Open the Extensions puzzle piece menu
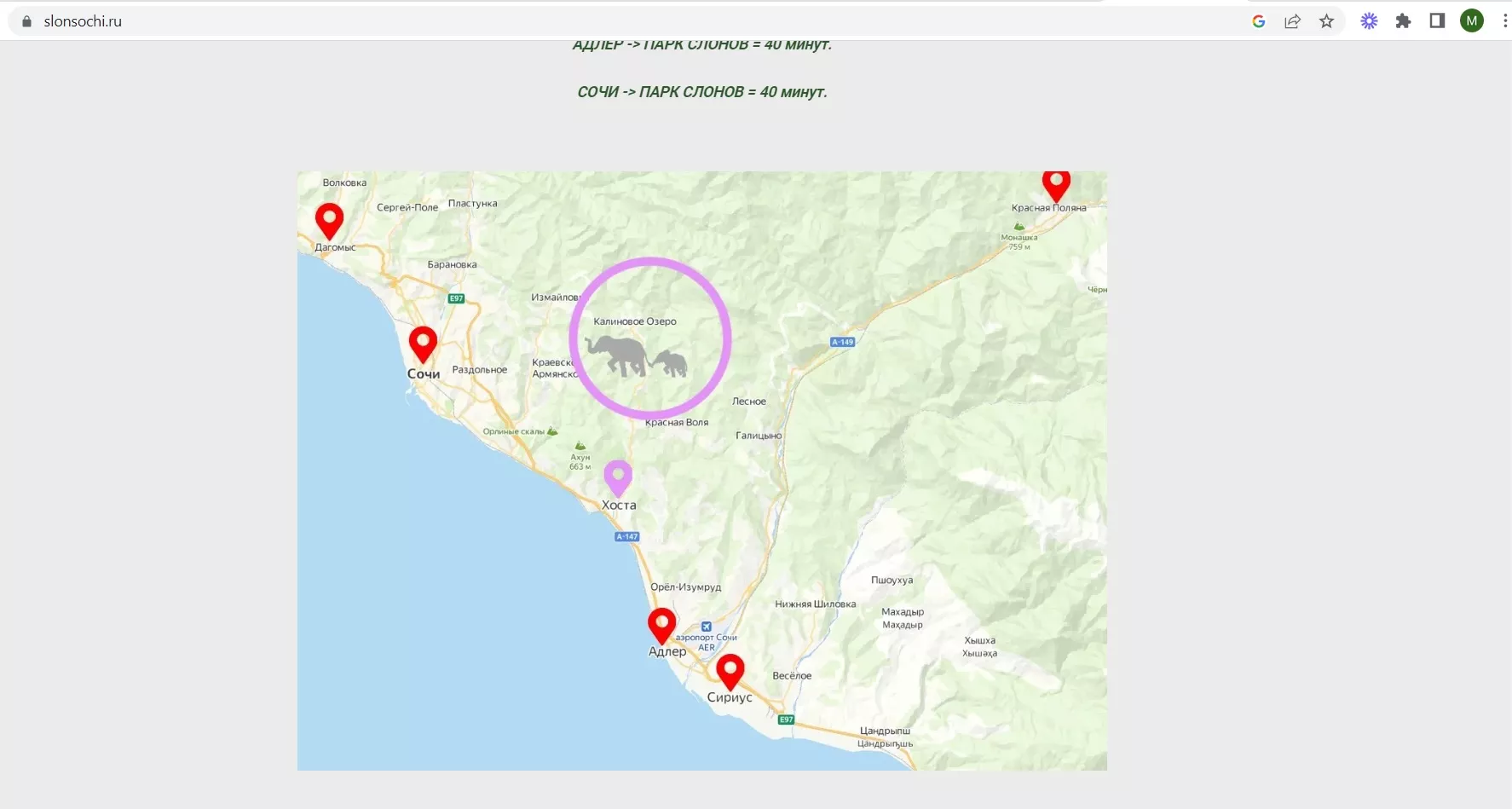The height and width of the screenshot is (809, 1512). pos(1403,21)
